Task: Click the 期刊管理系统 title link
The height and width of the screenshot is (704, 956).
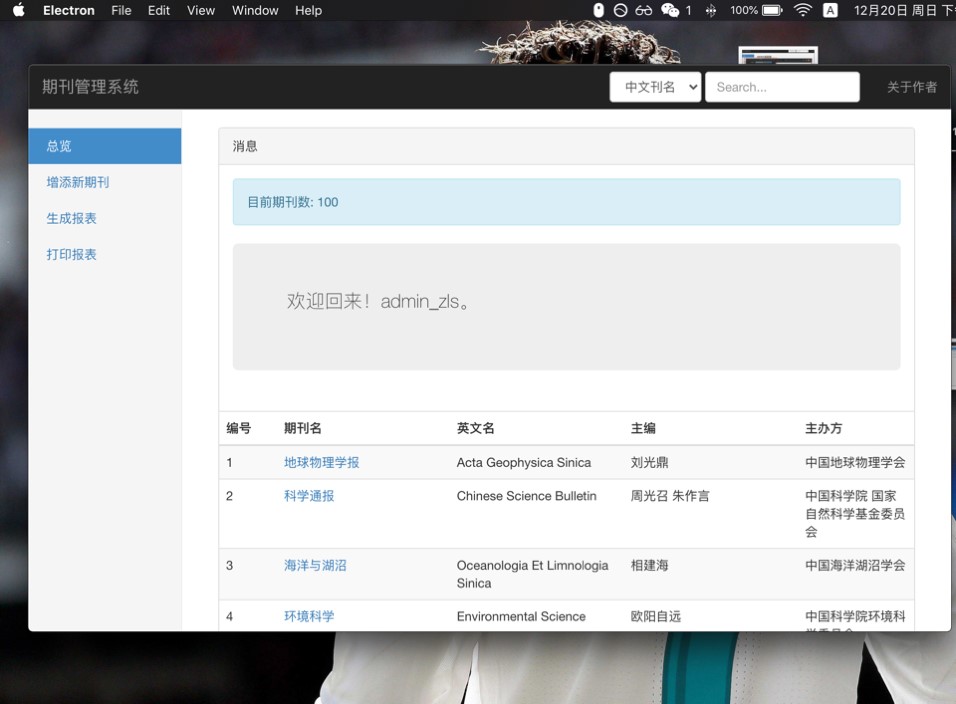Action: coord(90,87)
